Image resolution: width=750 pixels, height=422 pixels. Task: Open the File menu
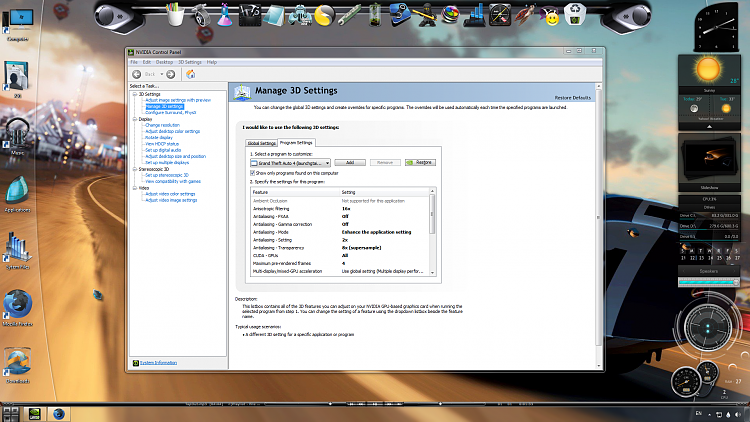pyautogui.click(x=134, y=62)
